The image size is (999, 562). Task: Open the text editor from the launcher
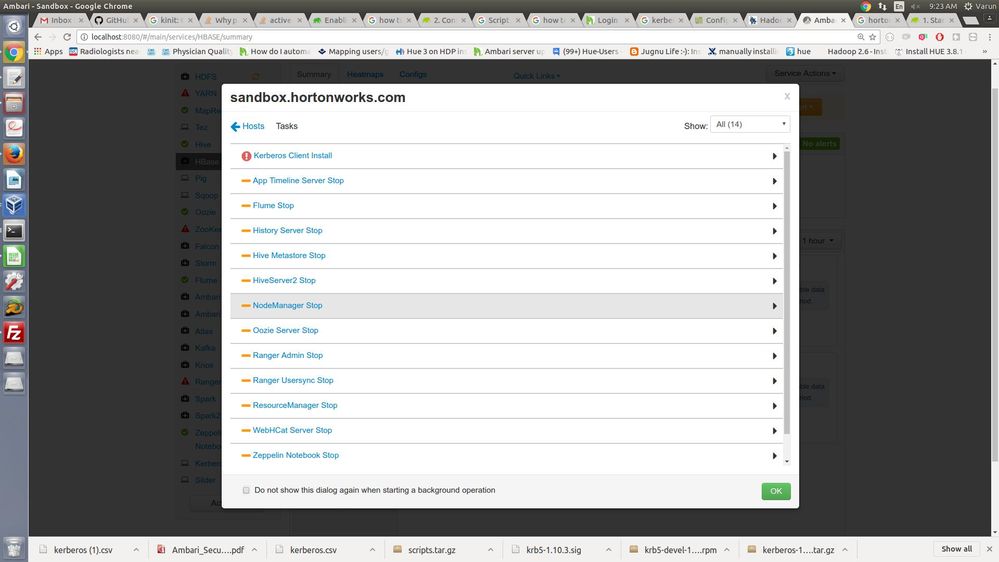point(14,78)
